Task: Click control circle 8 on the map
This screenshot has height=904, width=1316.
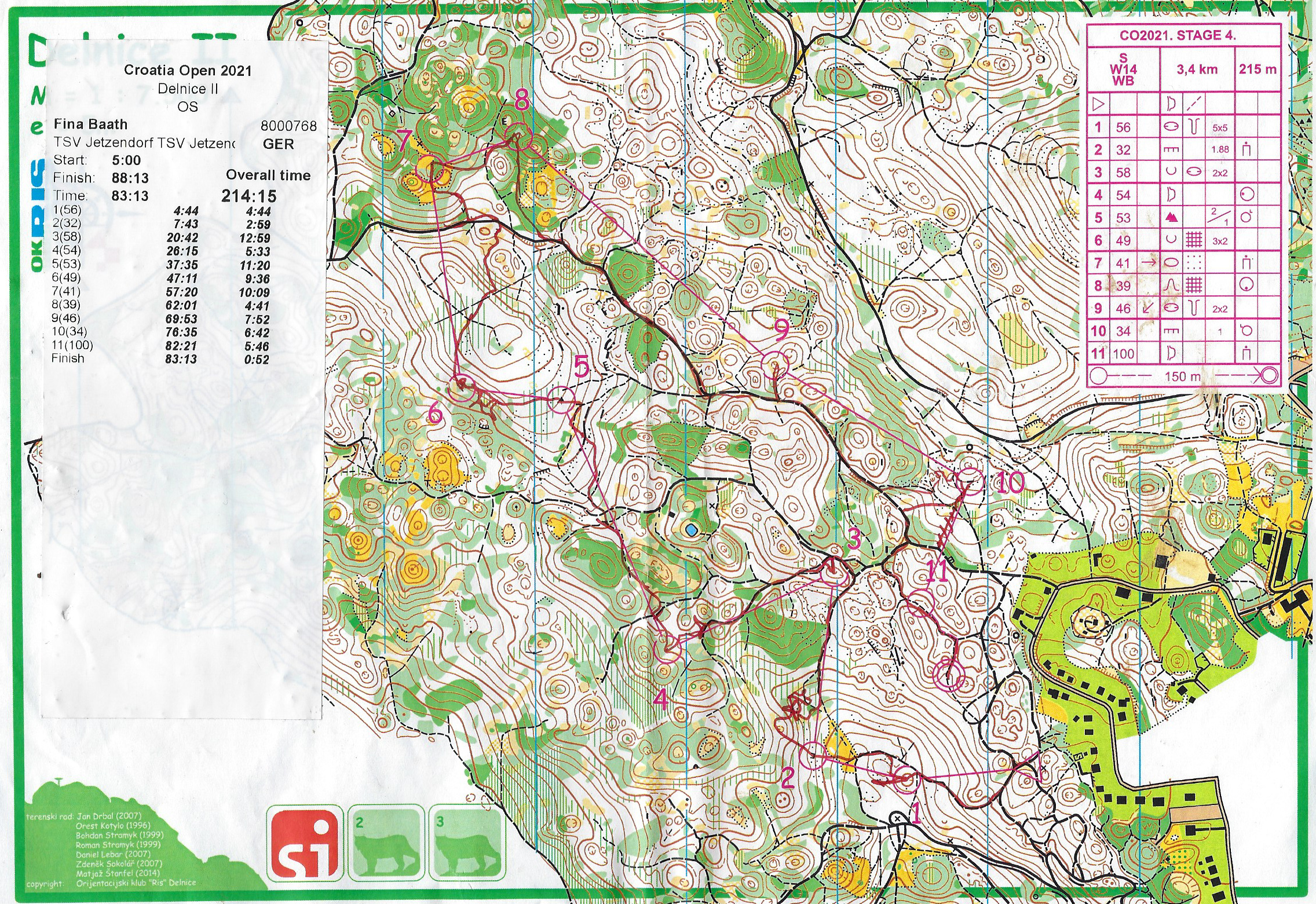Action: point(520,137)
